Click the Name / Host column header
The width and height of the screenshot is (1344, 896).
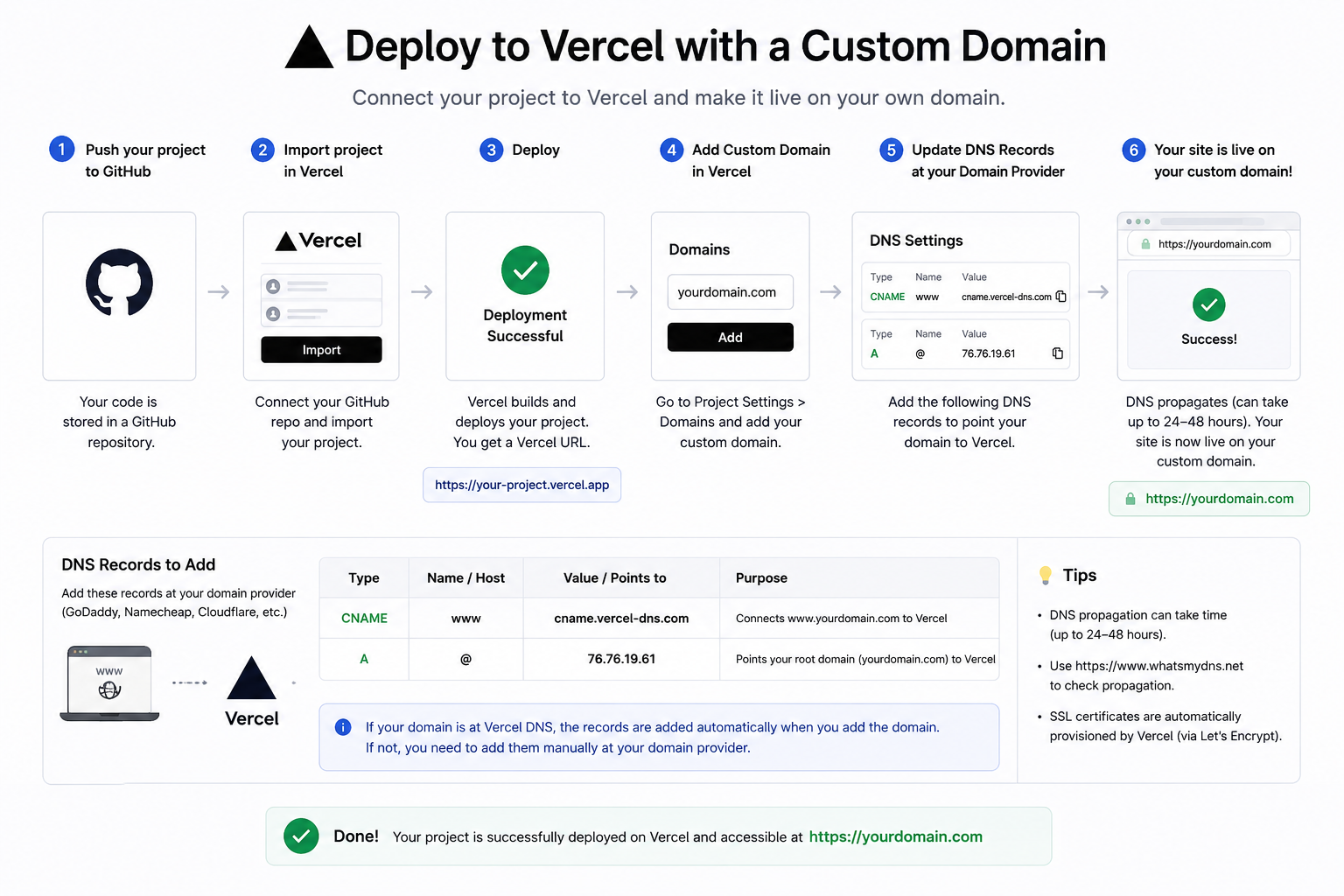(x=465, y=577)
